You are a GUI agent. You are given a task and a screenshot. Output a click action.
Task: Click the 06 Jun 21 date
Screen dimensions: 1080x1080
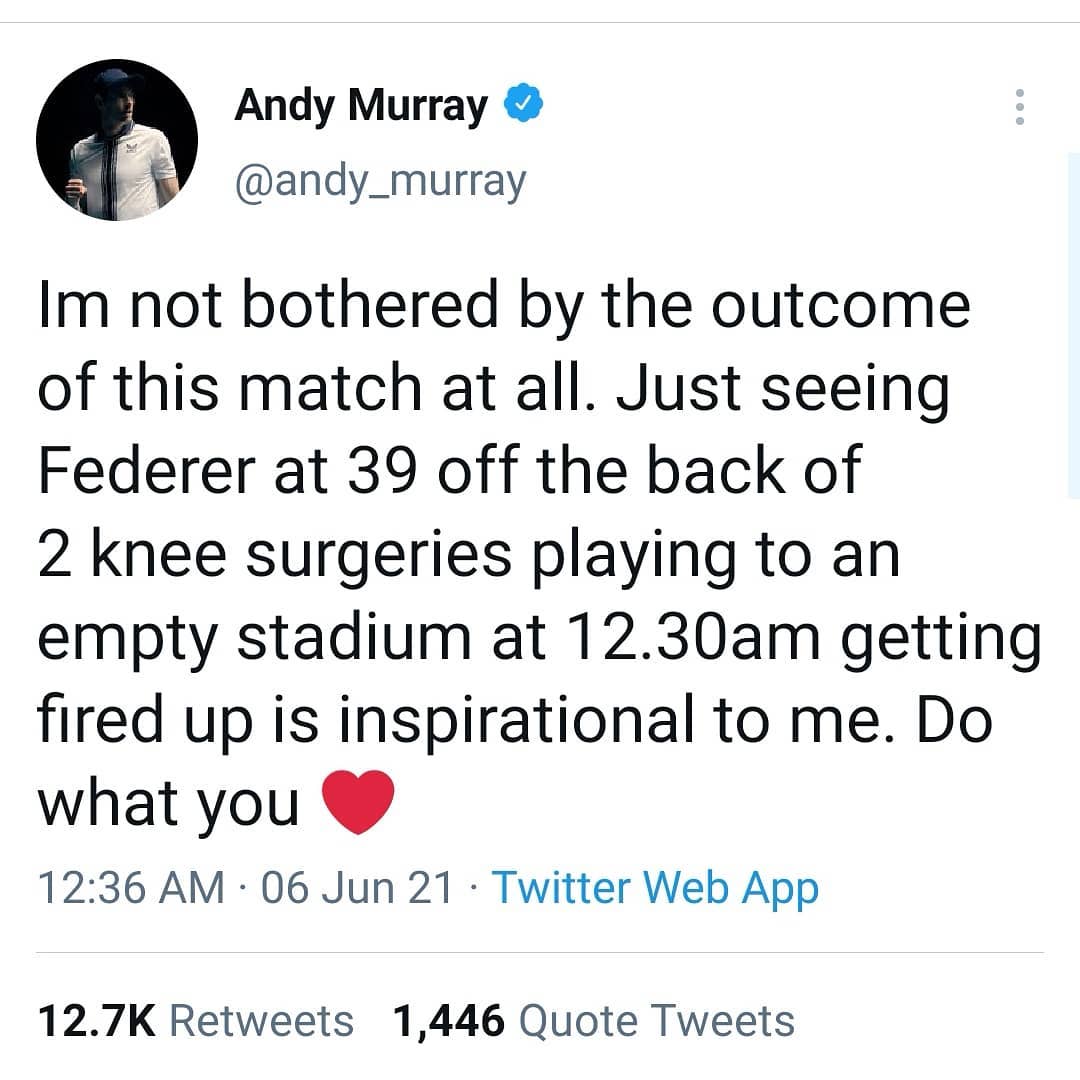356,887
